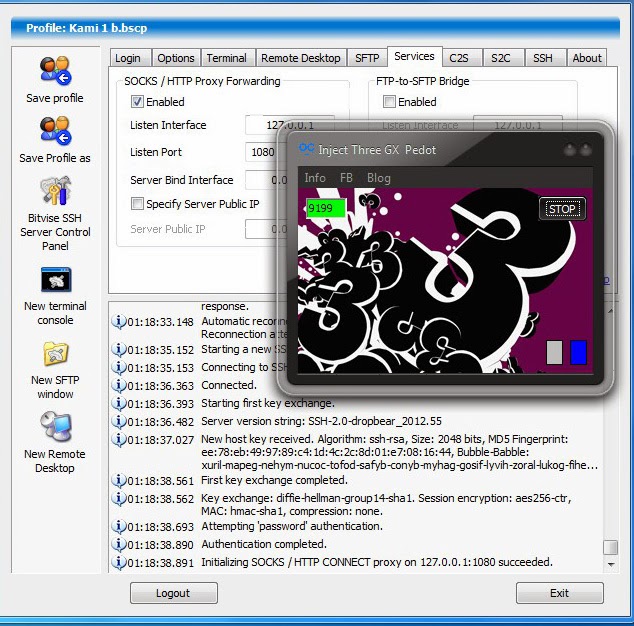
Task: Click info icon at 01:18:35.153 log entry
Action: (118, 367)
